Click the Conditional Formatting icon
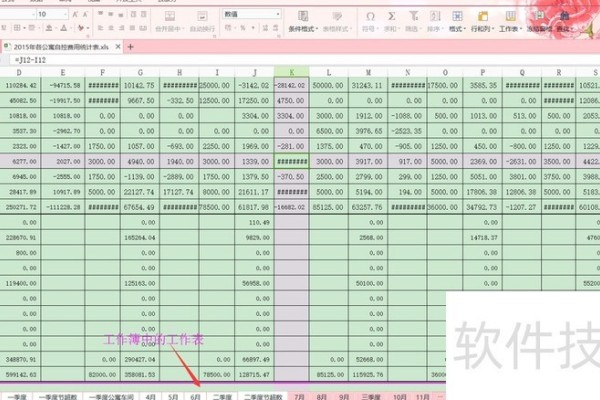 pos(303,16)
